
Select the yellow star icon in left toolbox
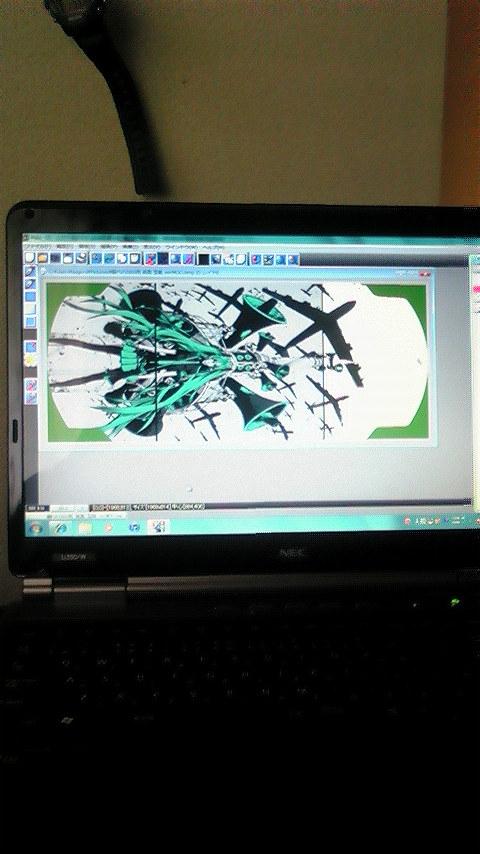click(x=31, y=359)
